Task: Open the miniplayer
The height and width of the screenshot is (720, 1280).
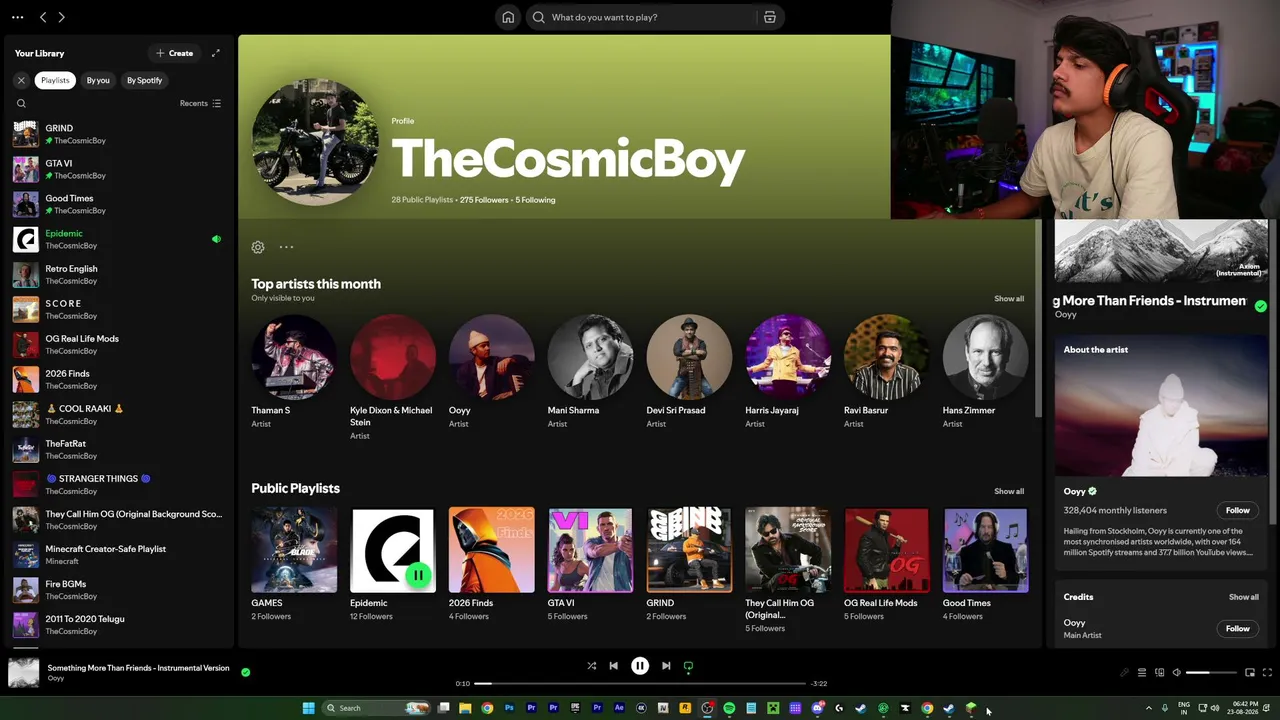Action: (1249, 672)
